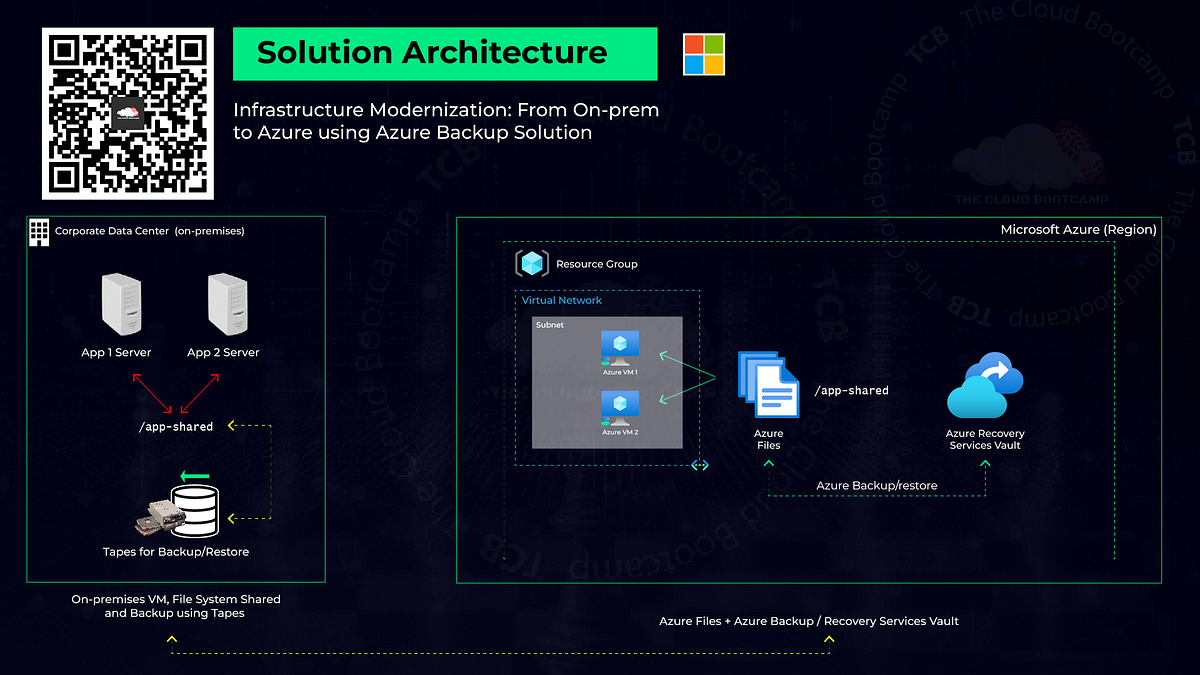Screen dimensions: 1200x675
Task: Click the Azure Files + Azure Backup caption link
Action: tap(808, 620)
